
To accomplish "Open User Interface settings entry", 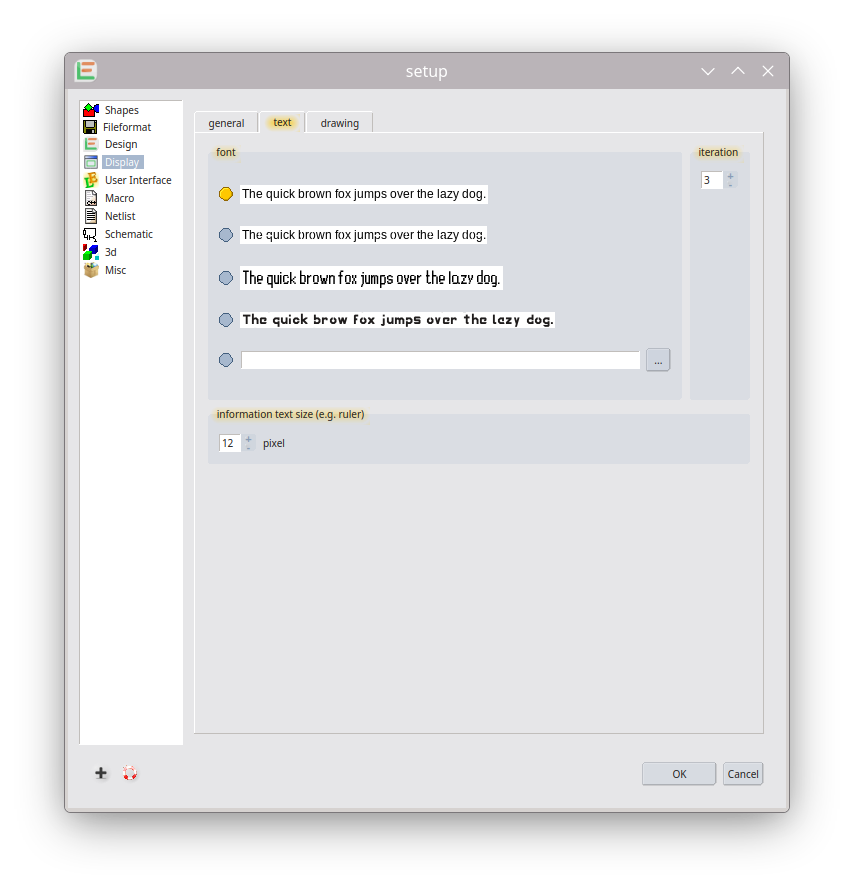I will tap(138, 180).
